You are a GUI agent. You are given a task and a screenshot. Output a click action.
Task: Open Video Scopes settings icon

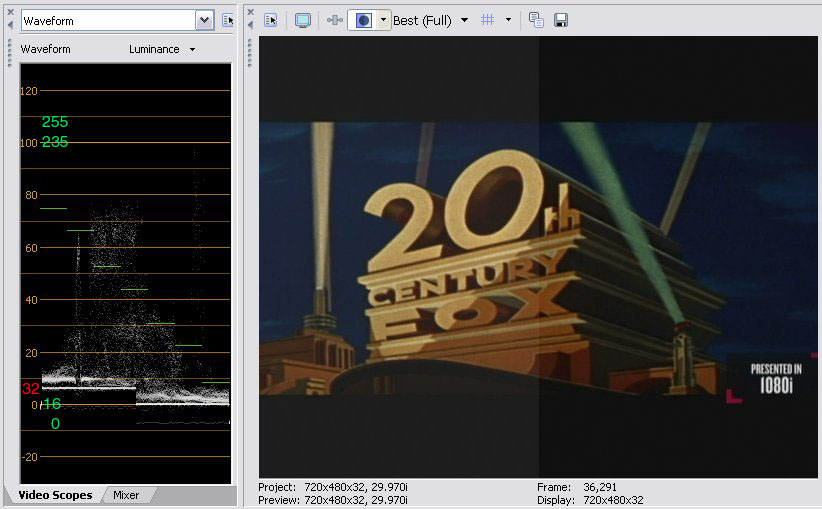[x=228, y=20]
